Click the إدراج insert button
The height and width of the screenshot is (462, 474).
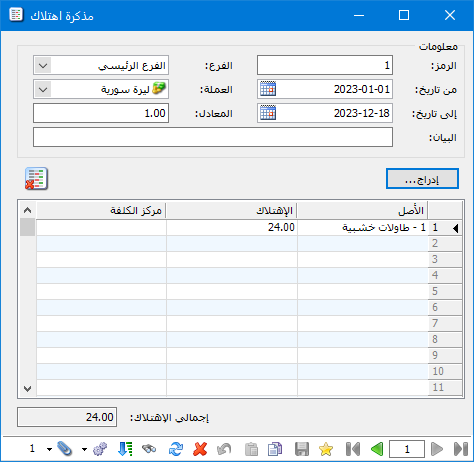click(422, 179)
